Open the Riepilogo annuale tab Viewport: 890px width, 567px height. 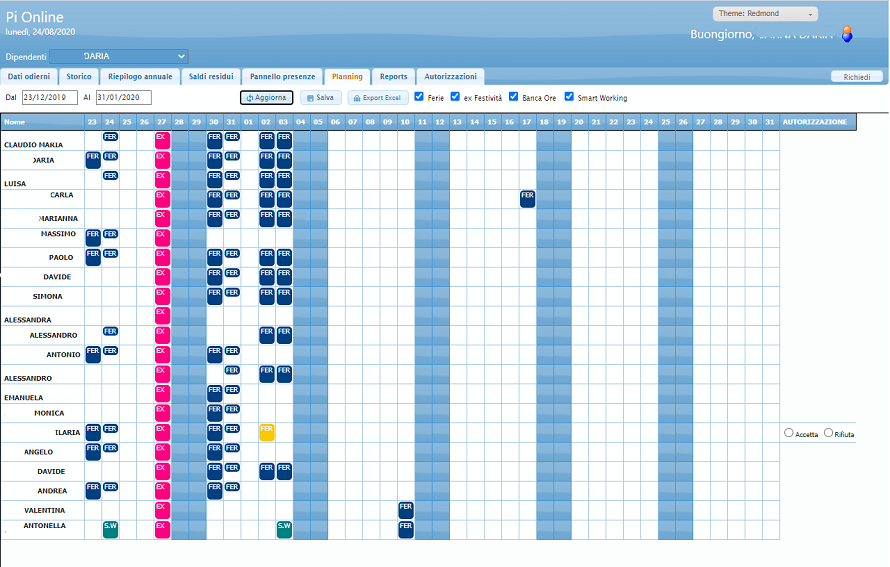(x=139, y=77)
